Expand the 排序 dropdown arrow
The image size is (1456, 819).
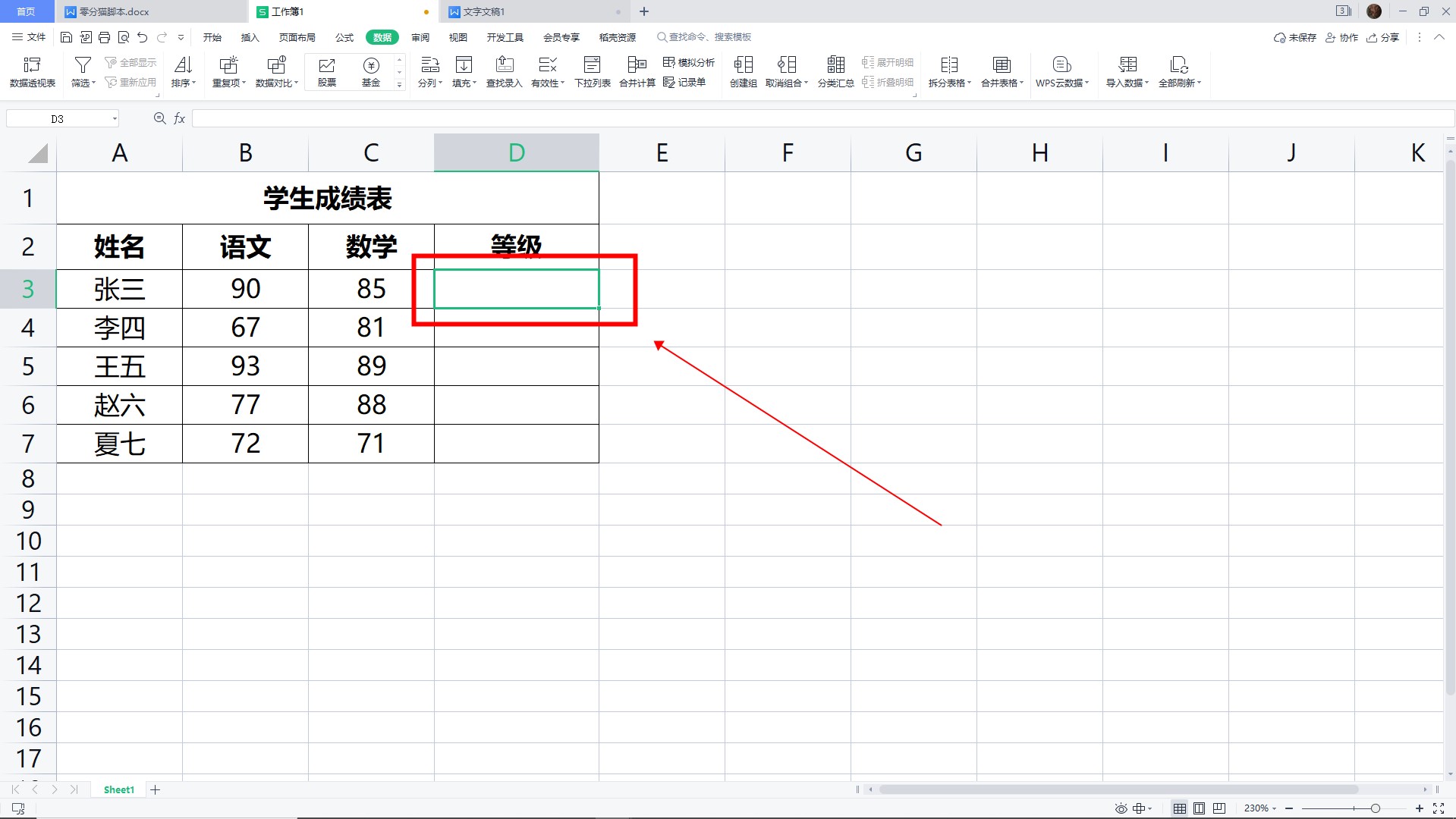click(x=193, y=83)
